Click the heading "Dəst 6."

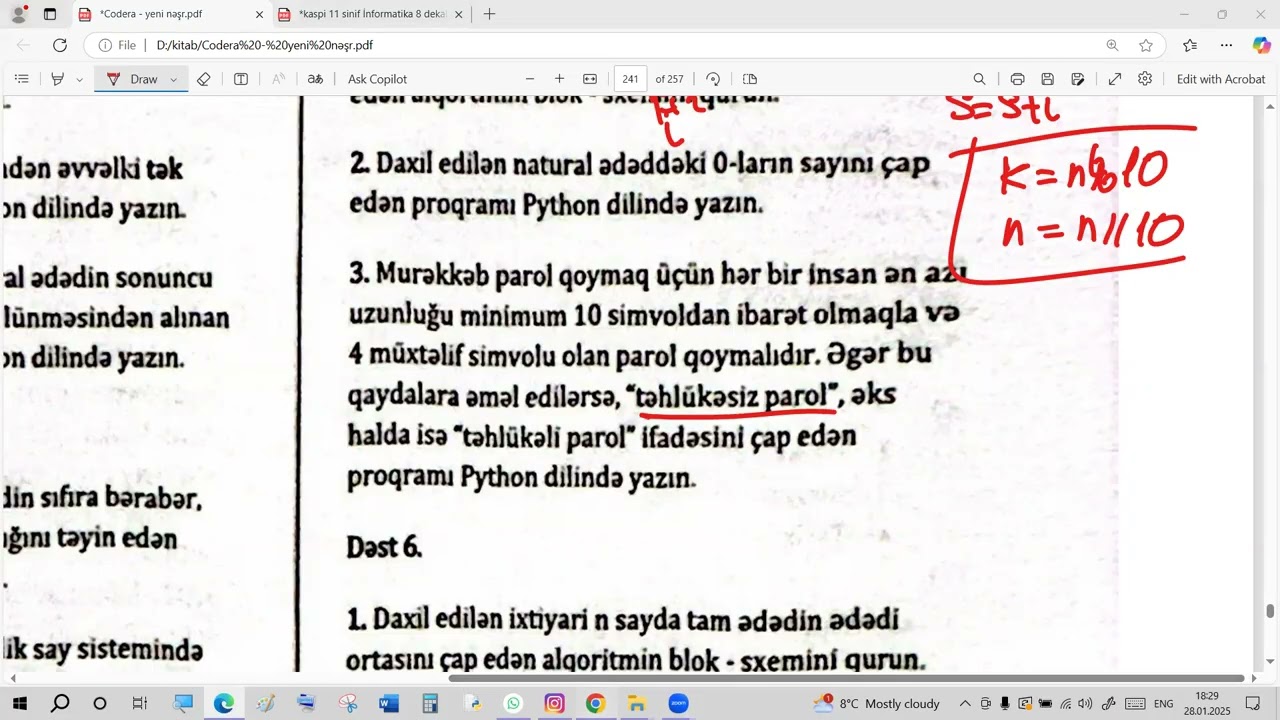pos(384,547)
